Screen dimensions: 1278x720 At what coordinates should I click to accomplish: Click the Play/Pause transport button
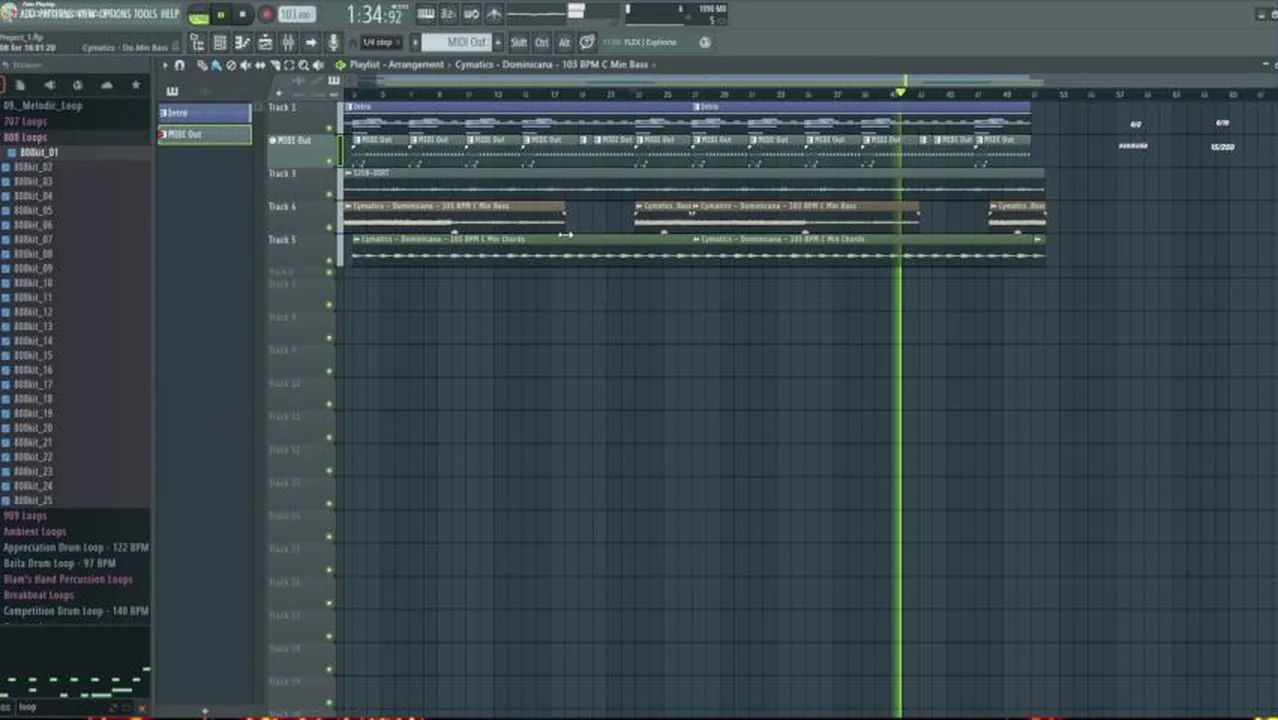[x=220, y=15]
